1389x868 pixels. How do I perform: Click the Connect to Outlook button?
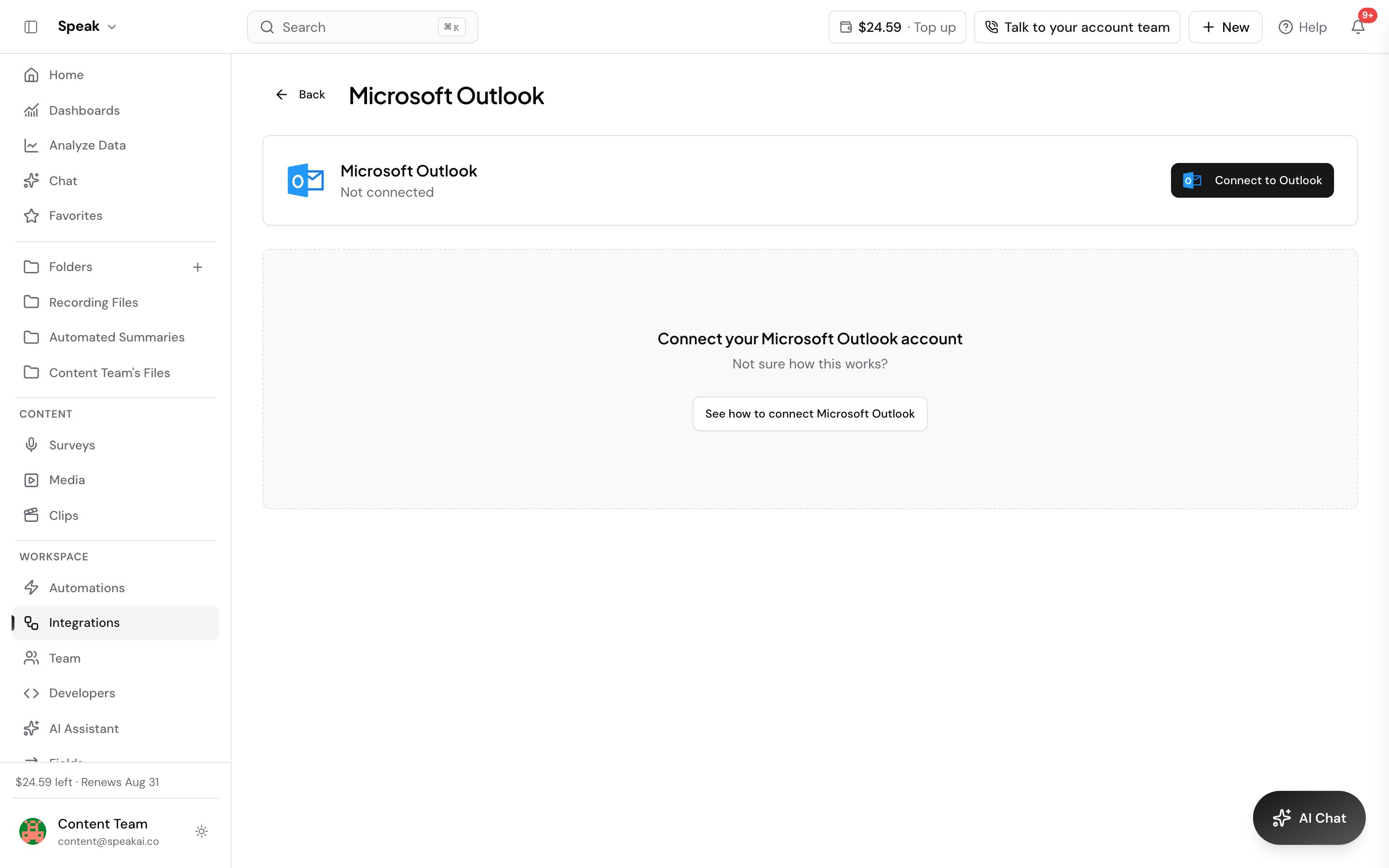pos(1252,180)
